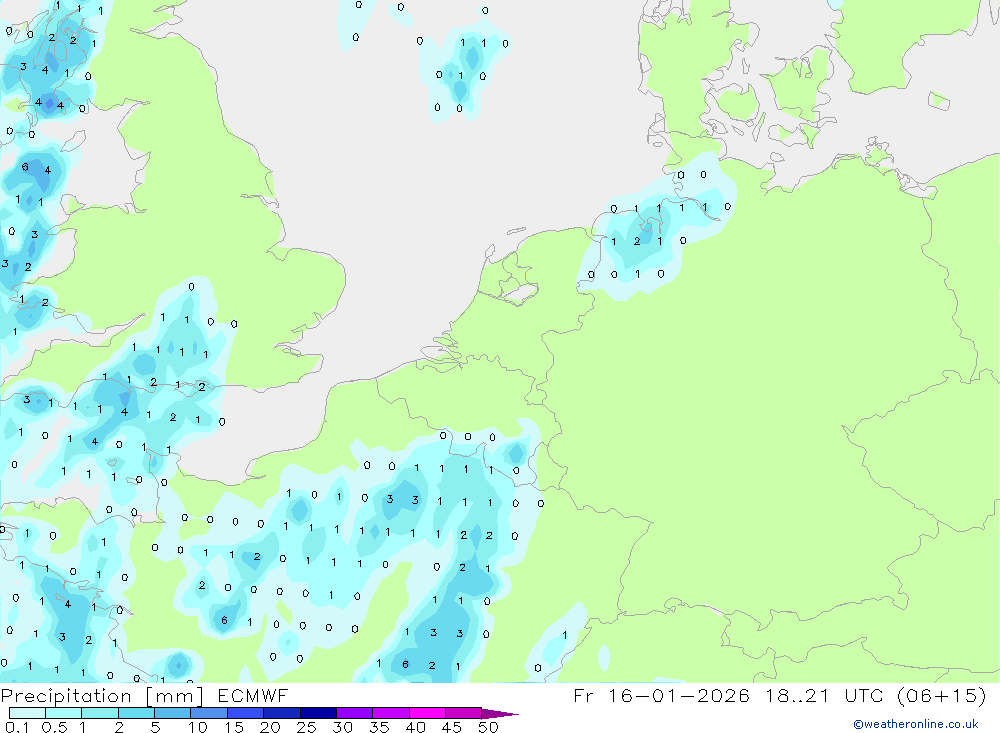The width and height of the screenshot is (1000, 733).
Task: Click the '45' legend scale label
Action: coord(452,727)
